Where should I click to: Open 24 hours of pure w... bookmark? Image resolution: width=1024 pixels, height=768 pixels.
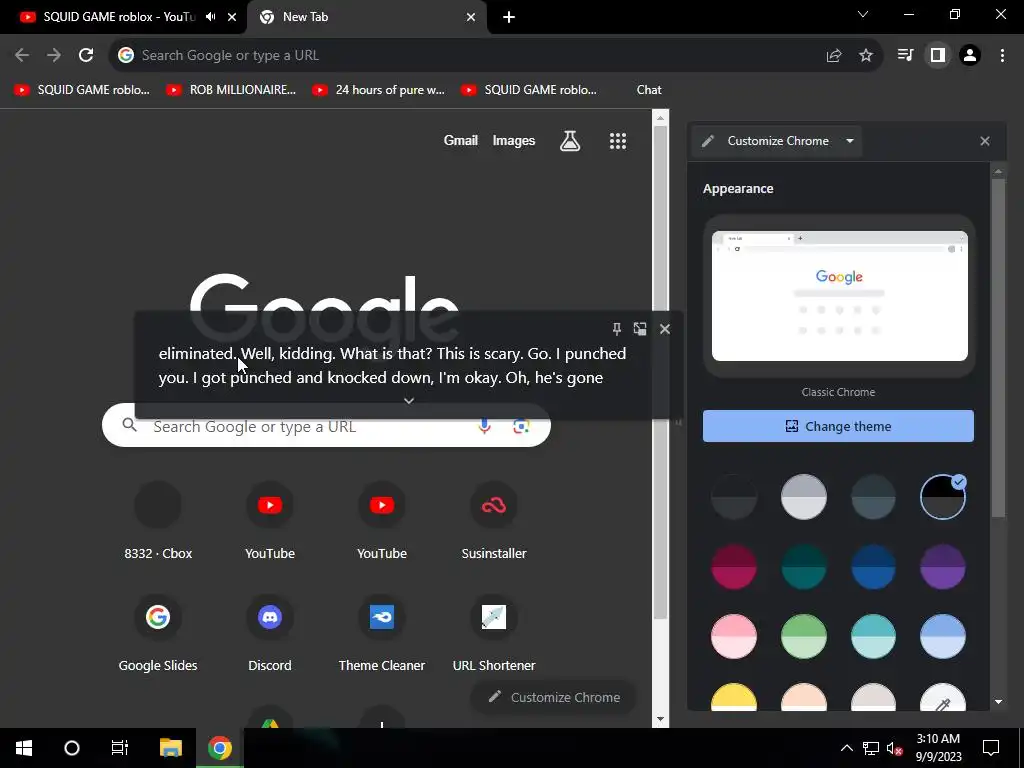pos(379,90)
